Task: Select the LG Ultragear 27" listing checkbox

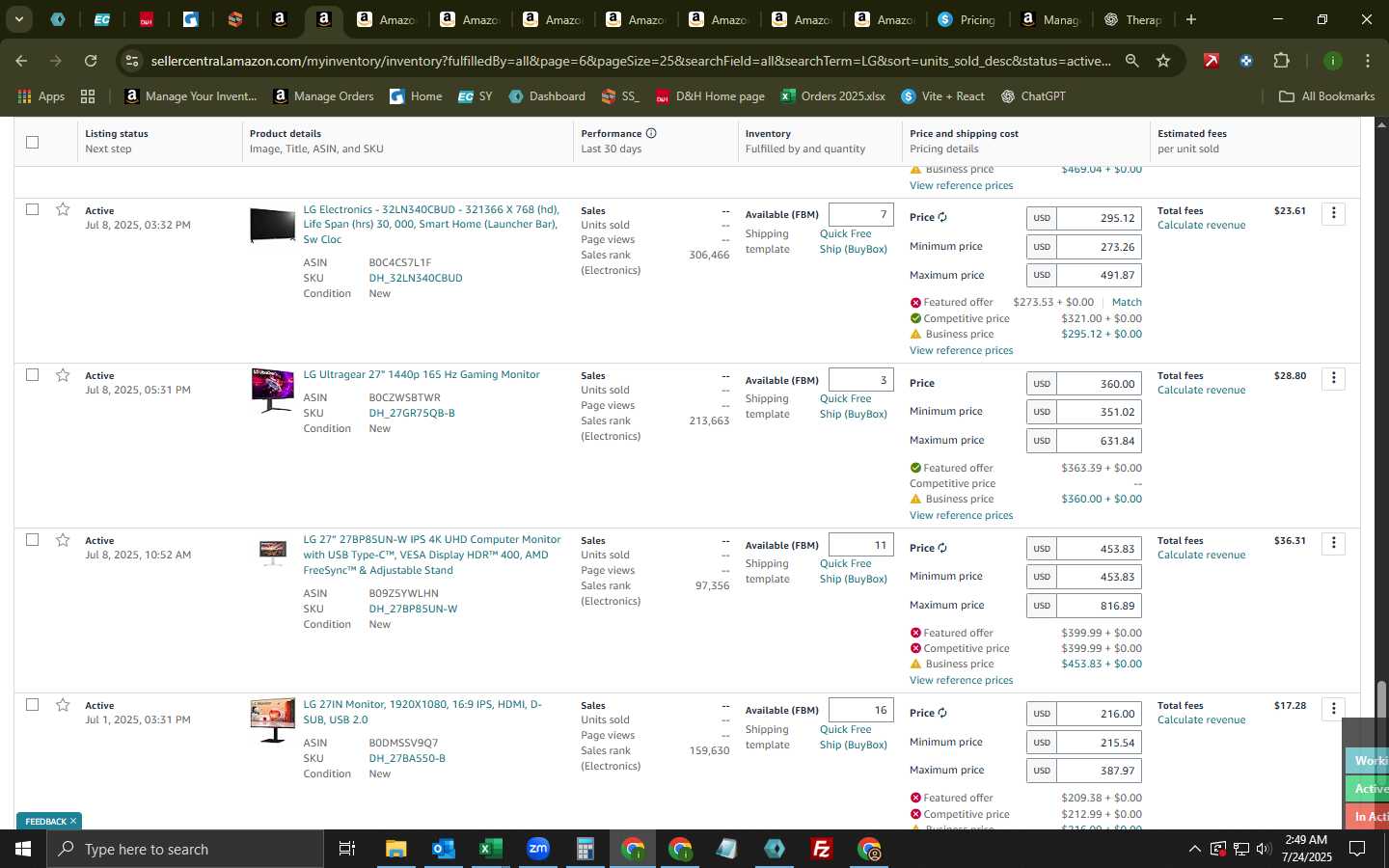Action: tap(32, 374)
